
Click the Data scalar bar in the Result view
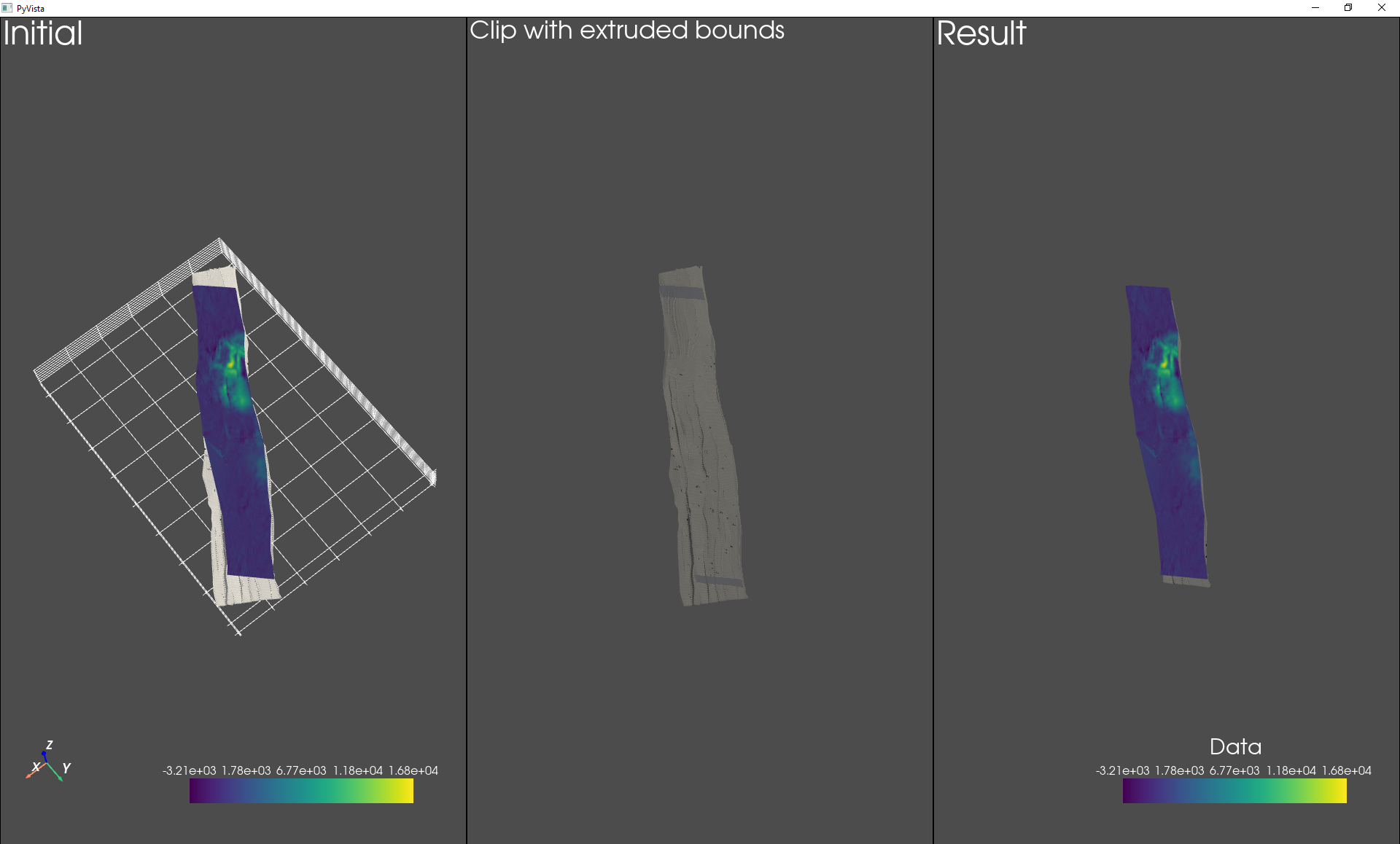[x=1234, y=789]
